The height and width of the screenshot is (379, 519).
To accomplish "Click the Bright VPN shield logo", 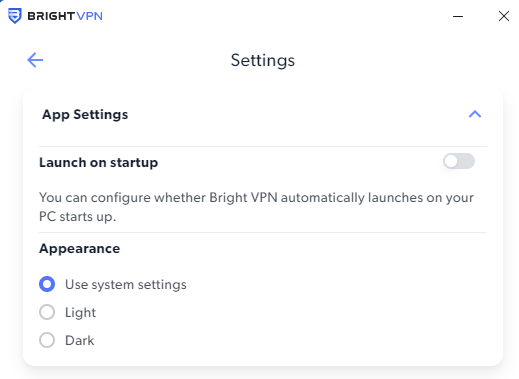I will coord(15,16).
